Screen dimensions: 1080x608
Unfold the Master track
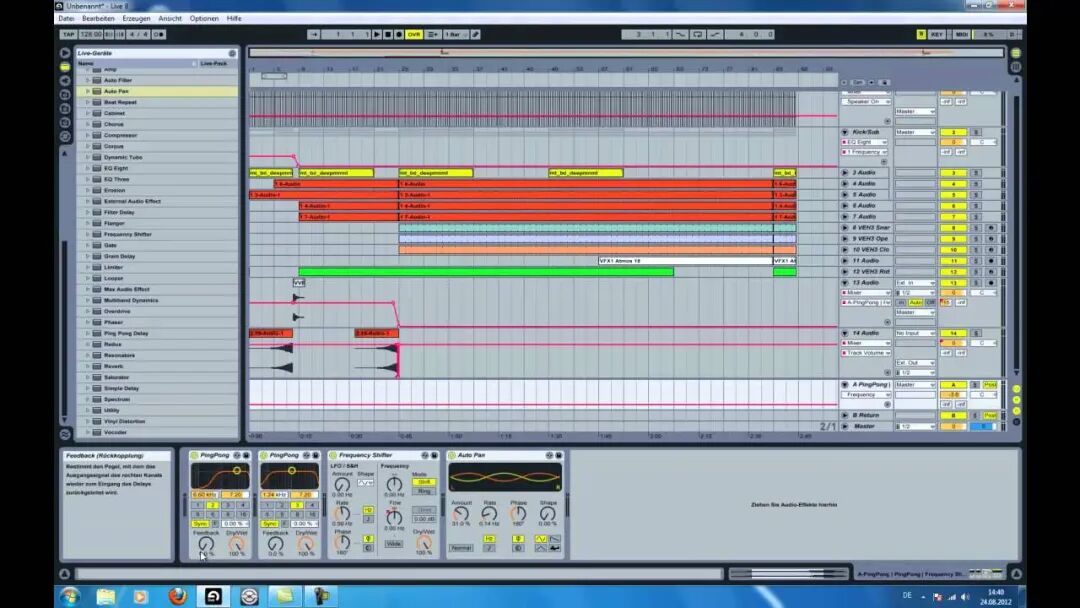(845, 426)
